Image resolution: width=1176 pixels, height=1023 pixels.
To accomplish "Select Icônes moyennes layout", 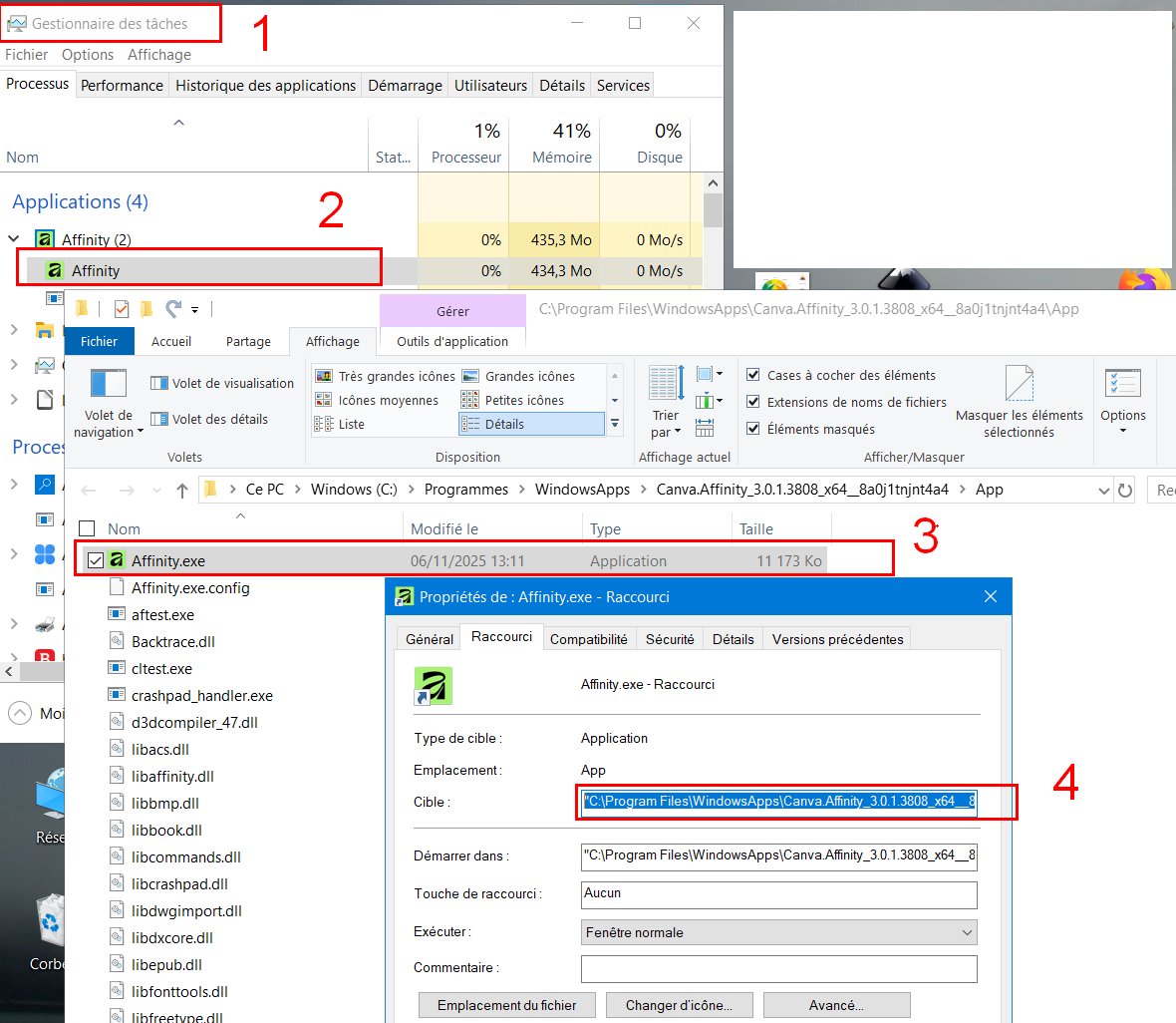I will point(377,400).
